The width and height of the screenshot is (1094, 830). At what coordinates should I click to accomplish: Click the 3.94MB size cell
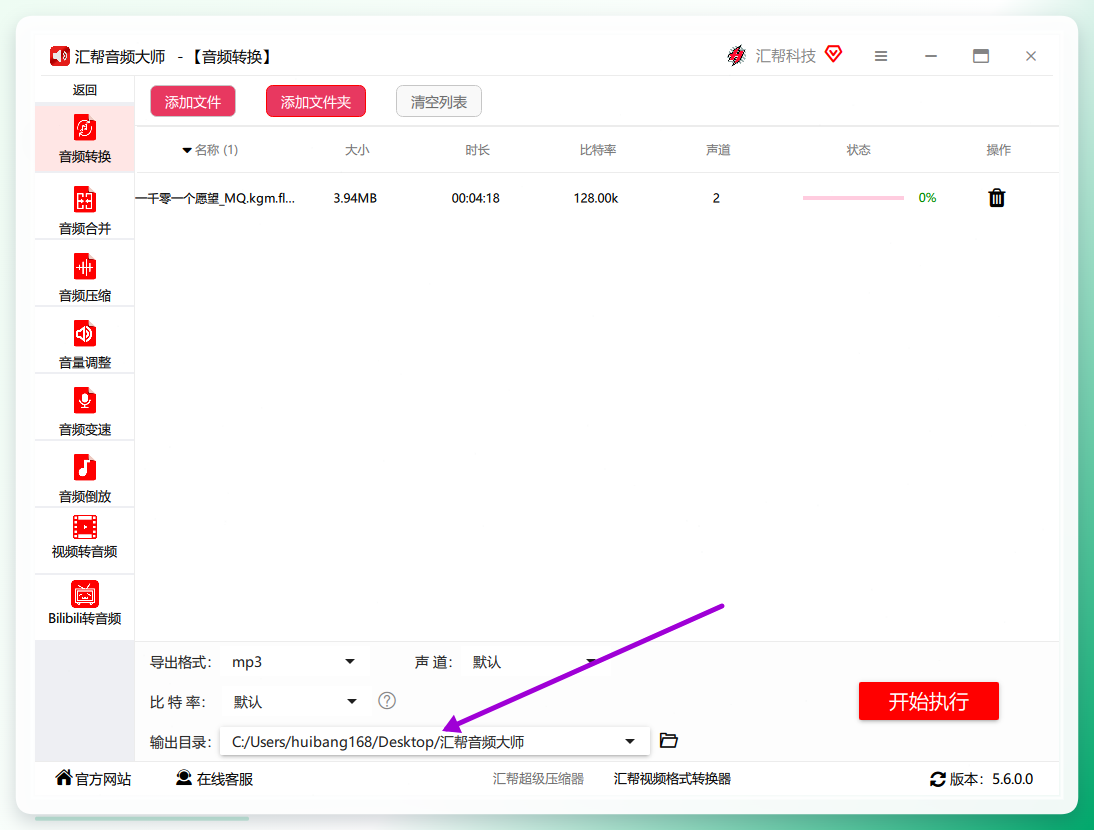tap(354, 198)
